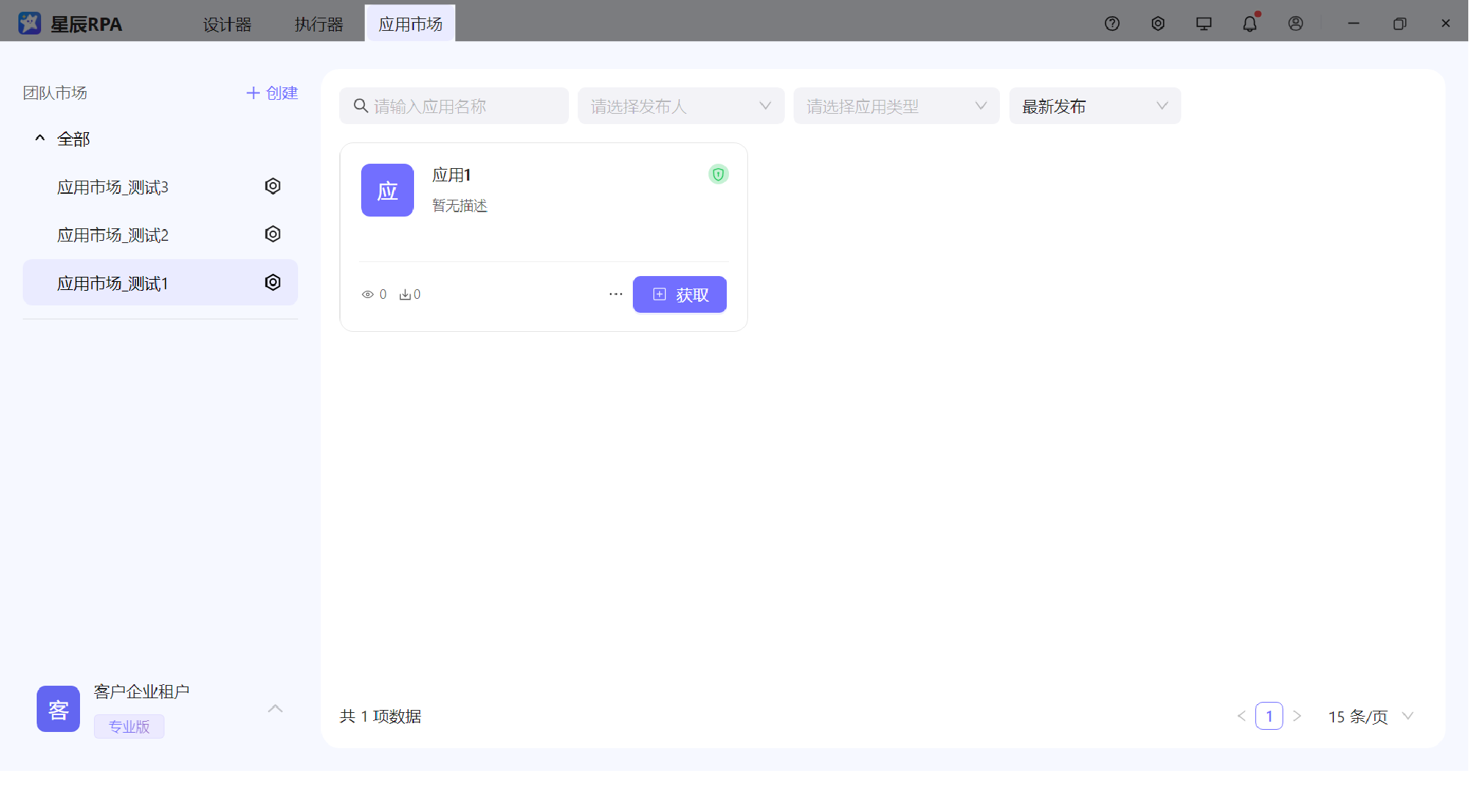Image resolution: width=1469 pixels, height=812 pixels.
Task: Open the help question mark icon
Action: (x=1111, y=23)
